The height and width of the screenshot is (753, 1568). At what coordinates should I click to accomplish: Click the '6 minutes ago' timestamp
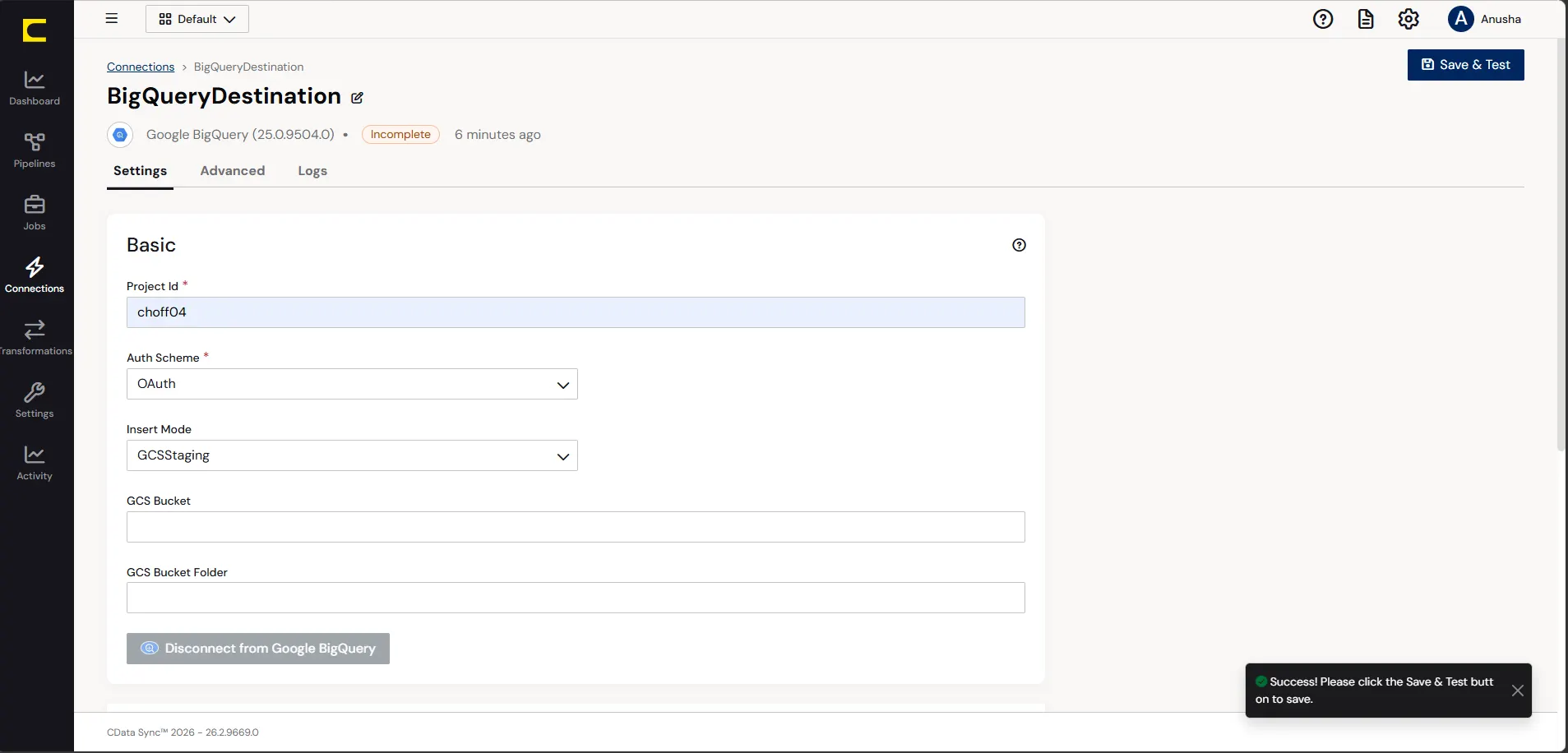pyautogui.click(x=497, y=135)
